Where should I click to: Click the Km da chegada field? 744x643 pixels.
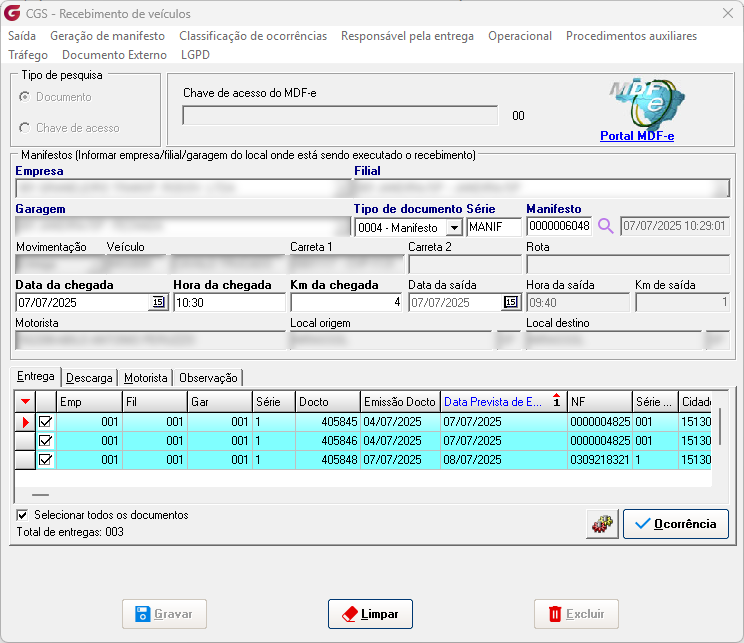point(346,302)
